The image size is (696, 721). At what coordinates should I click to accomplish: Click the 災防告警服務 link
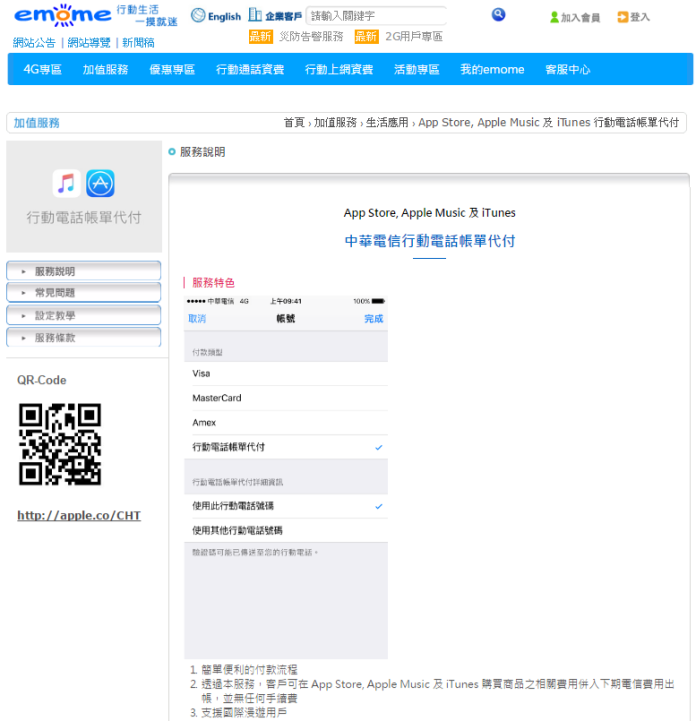tap(311, 36)
